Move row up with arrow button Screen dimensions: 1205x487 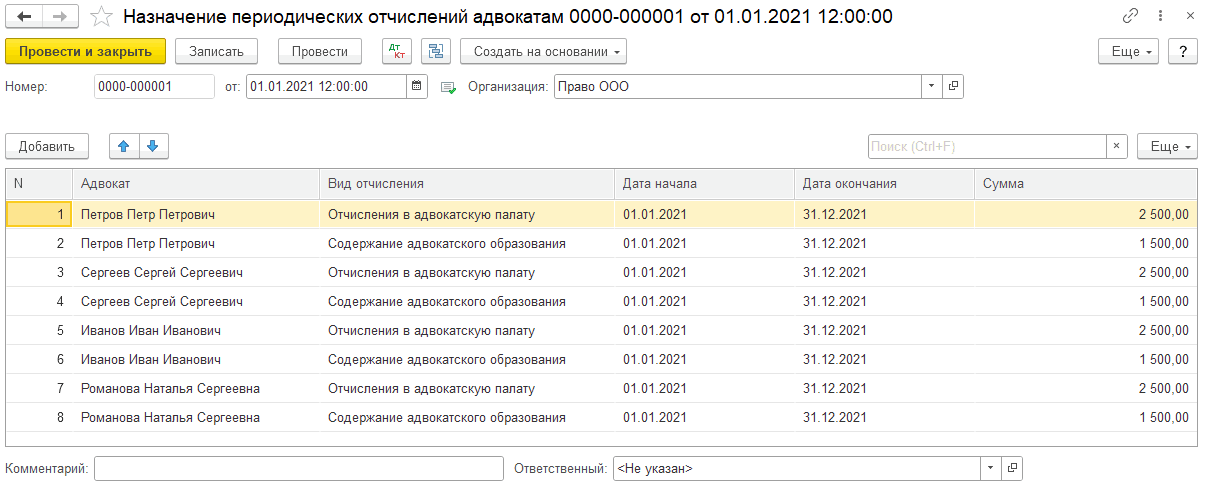(x=124, y=146)
